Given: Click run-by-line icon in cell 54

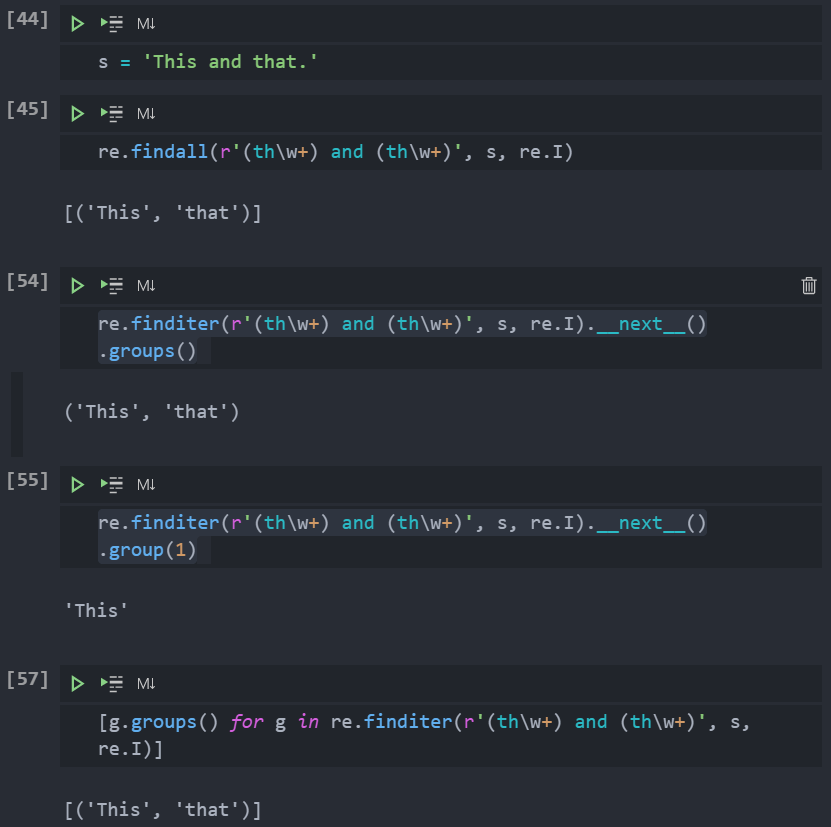Looking at the screenshot, I should pos(112,286).
